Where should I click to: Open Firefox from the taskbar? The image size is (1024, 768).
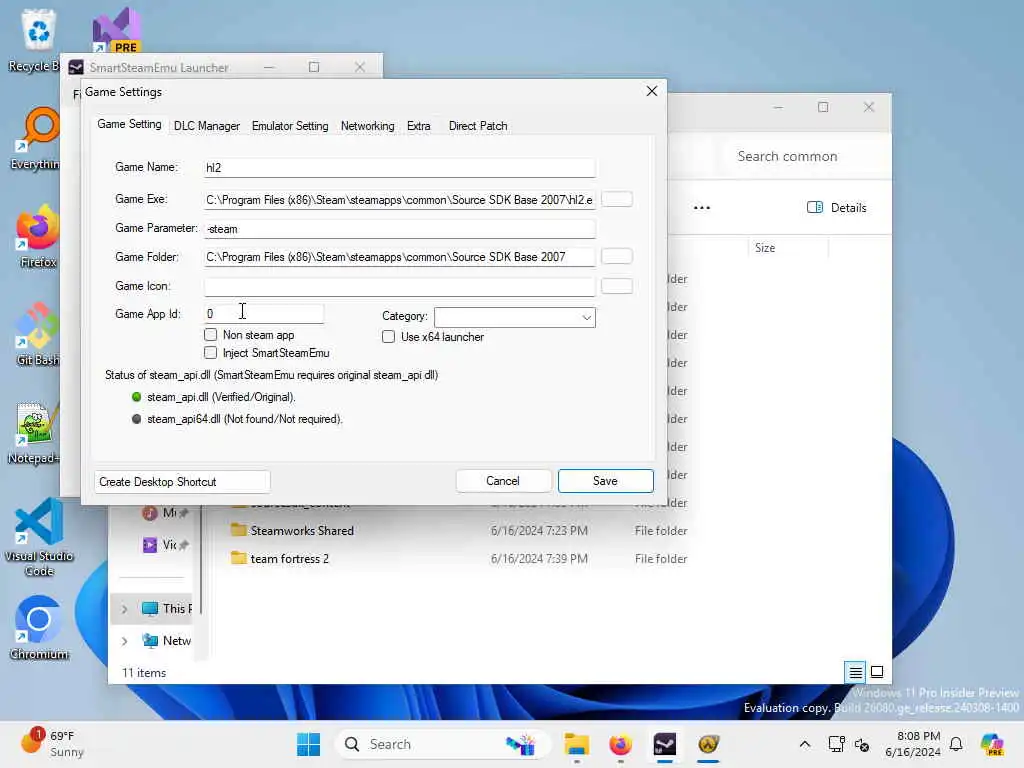[x=620, y=744]
